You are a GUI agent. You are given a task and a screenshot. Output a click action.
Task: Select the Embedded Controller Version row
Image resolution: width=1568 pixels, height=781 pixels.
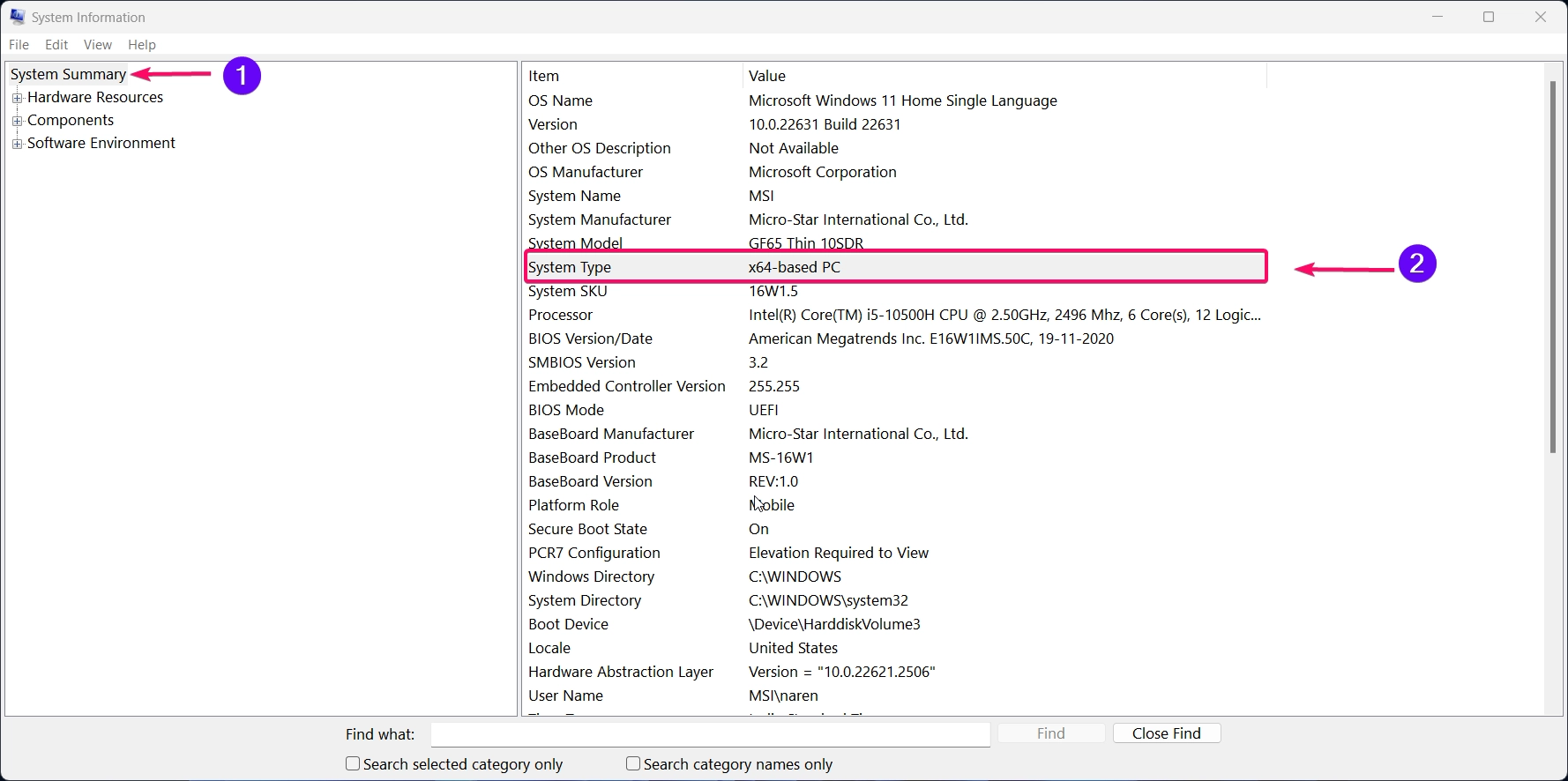tap(895, 386)
